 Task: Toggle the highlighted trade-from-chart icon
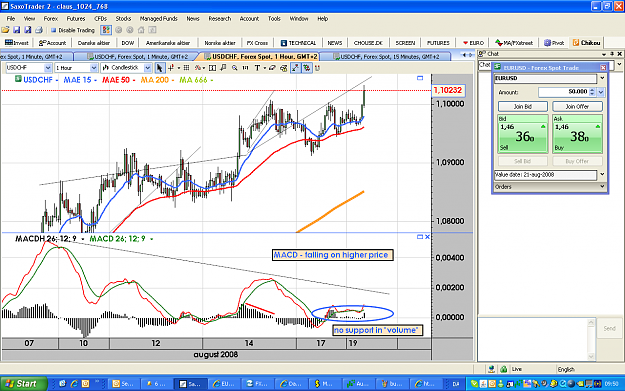306,68
